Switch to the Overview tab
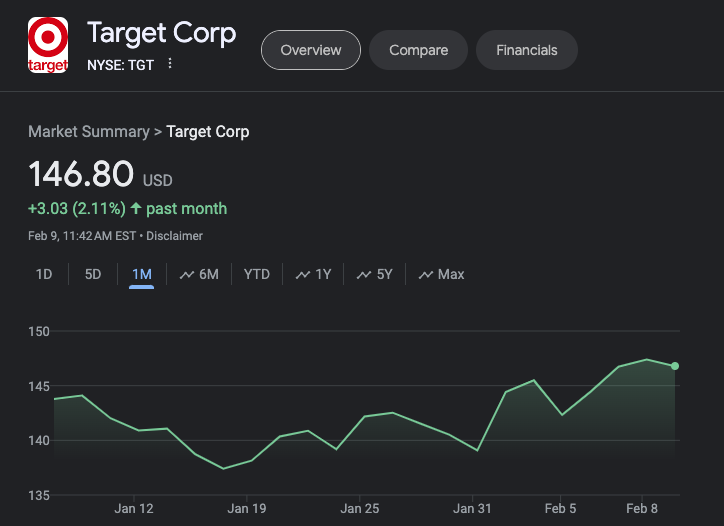Viewport: 724px width, 526px height. tap(310, 50)
